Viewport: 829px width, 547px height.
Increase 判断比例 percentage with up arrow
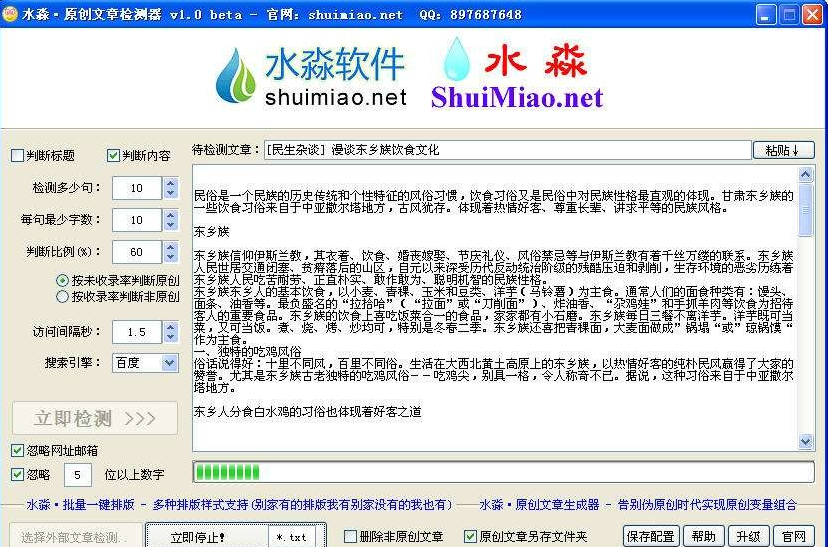(170, 247)
